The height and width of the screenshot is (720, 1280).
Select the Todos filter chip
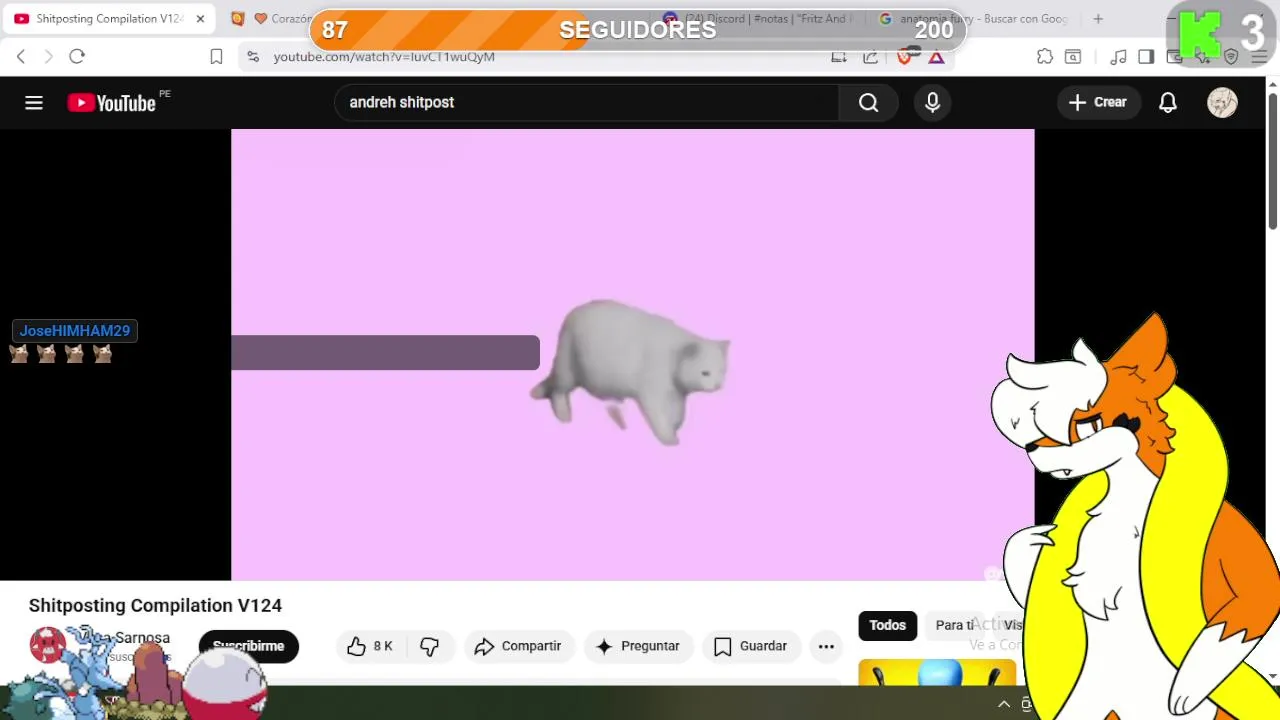[x=887, y=625]
